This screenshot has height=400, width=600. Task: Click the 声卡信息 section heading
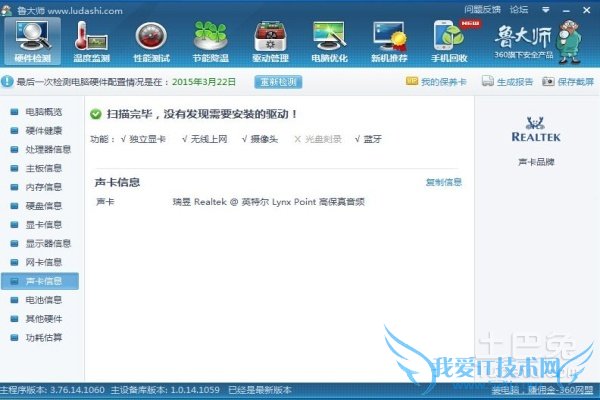pos(117,182)
